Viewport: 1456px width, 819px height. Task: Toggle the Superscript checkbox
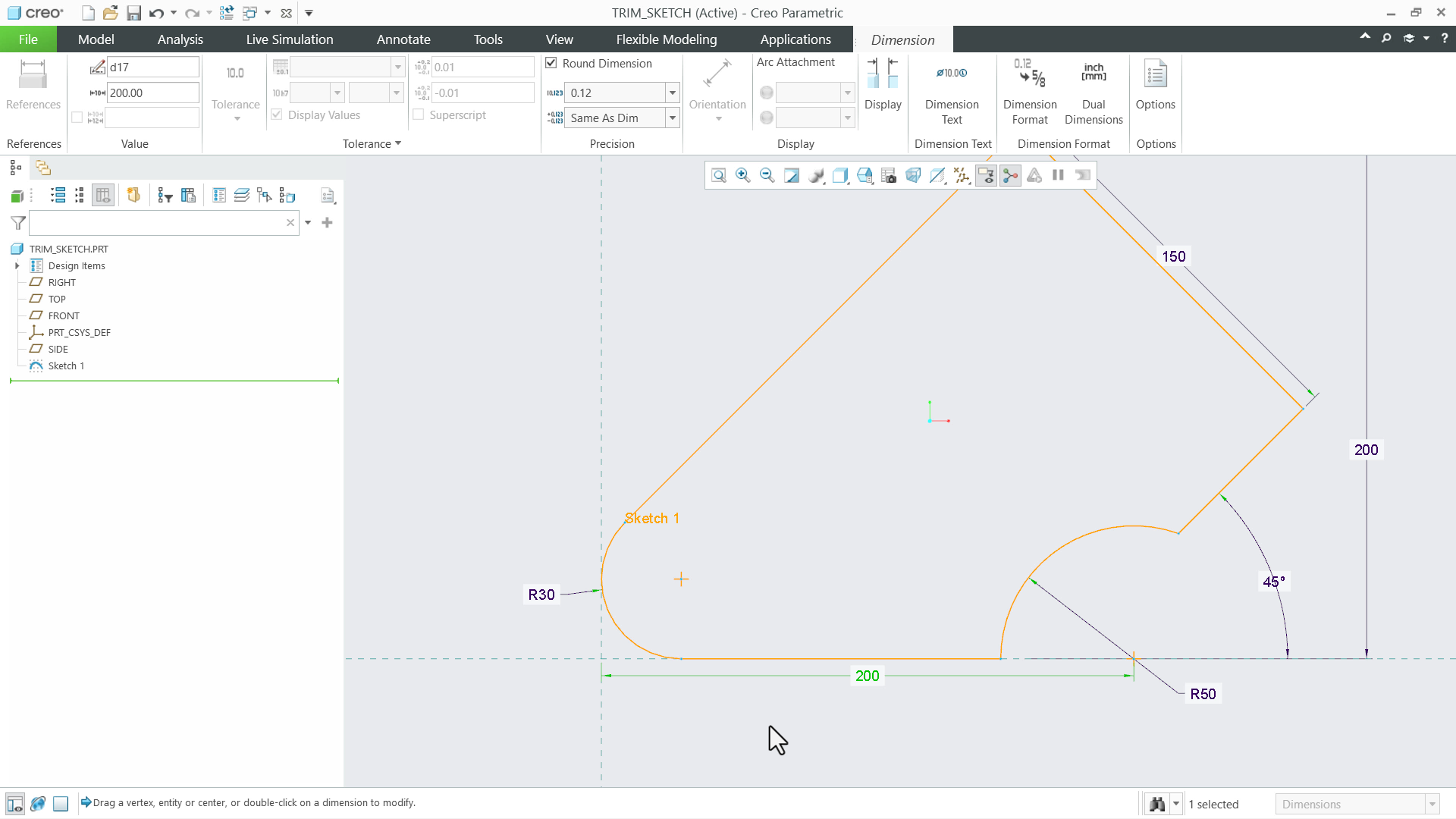pos(418,115)
